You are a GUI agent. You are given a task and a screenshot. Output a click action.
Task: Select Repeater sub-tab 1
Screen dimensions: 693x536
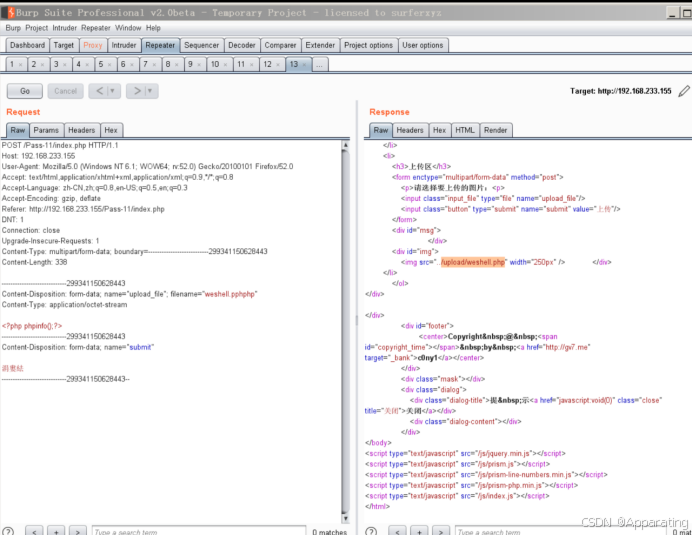pos(12,65)
